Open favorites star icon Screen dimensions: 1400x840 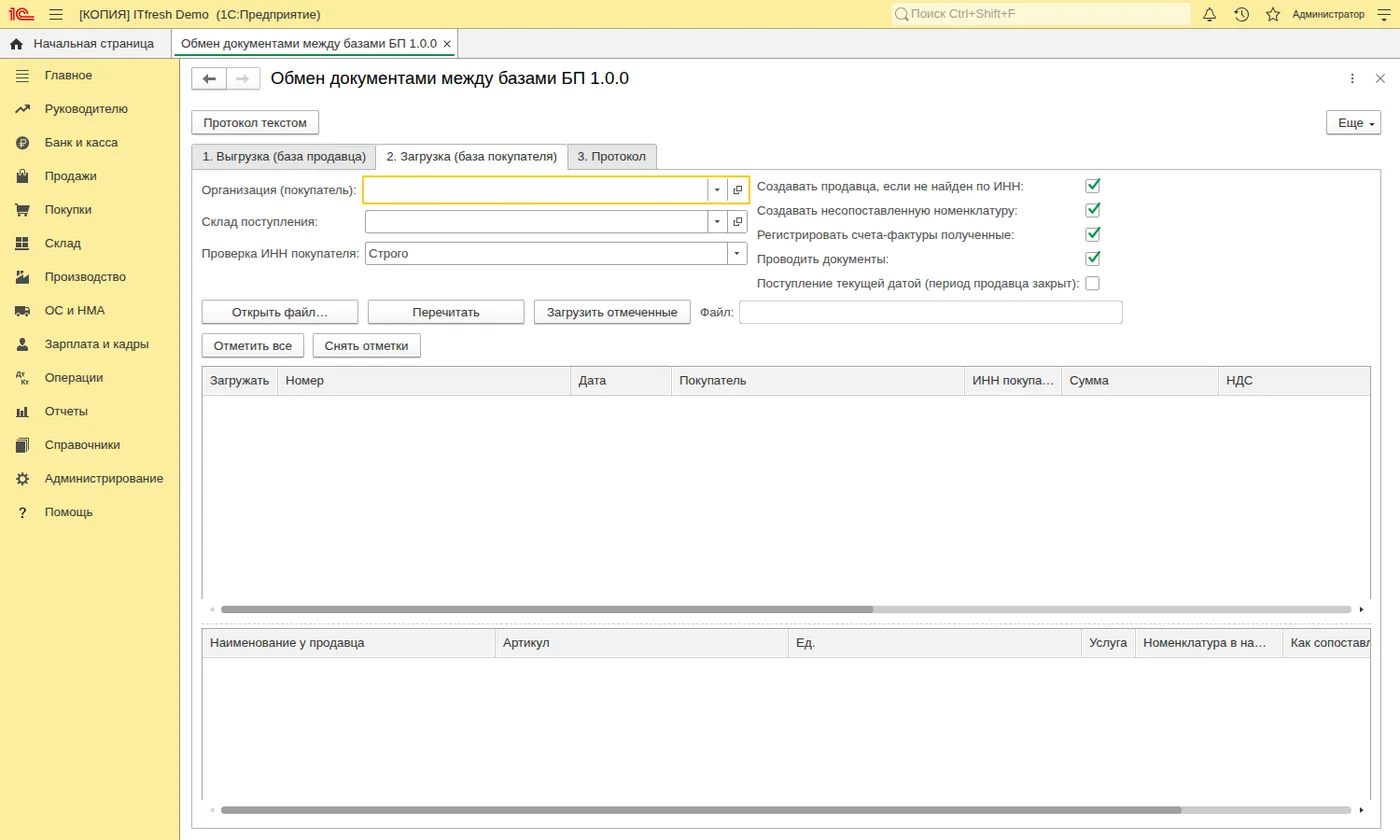pos(1273,14)
